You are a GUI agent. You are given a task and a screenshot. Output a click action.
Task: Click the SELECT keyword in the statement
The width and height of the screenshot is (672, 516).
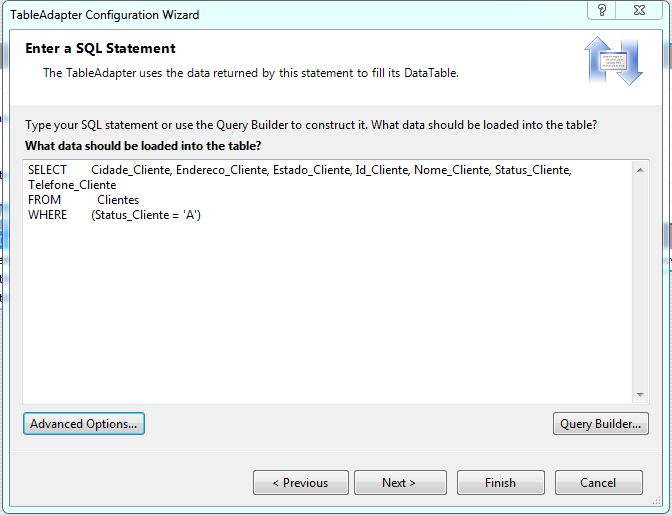coord(47,170)
